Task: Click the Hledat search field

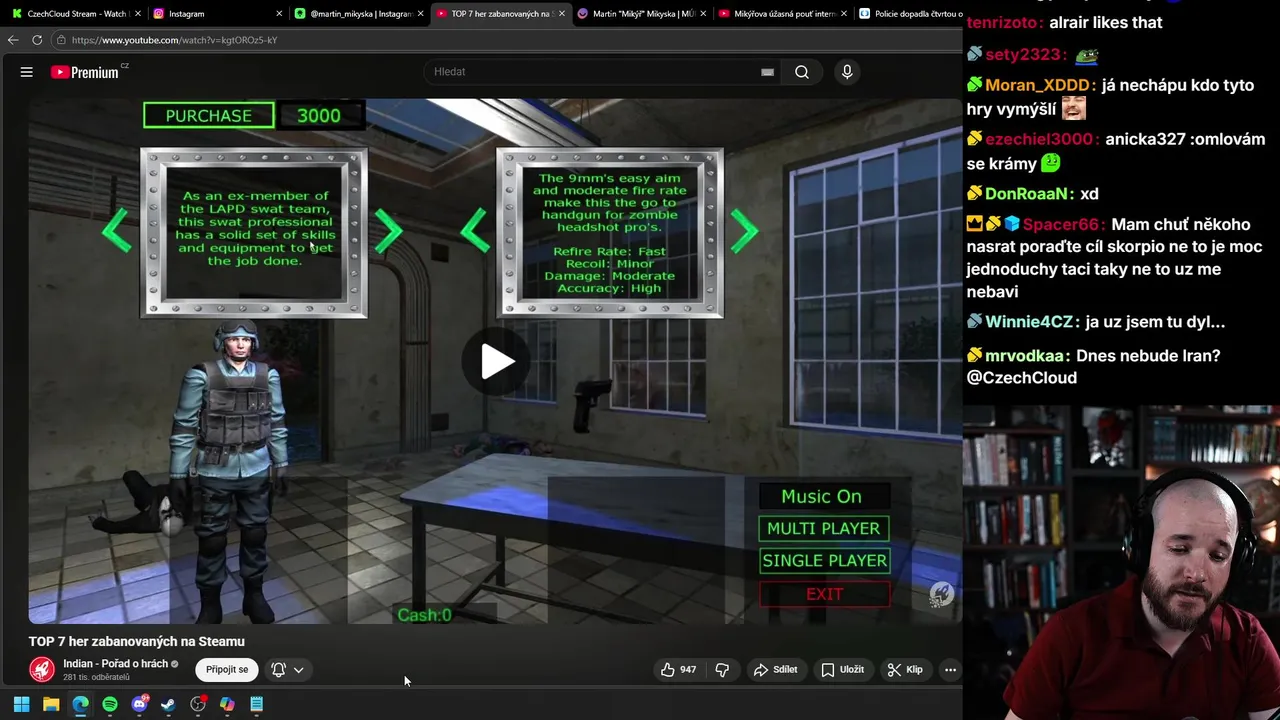Action: 600,72
